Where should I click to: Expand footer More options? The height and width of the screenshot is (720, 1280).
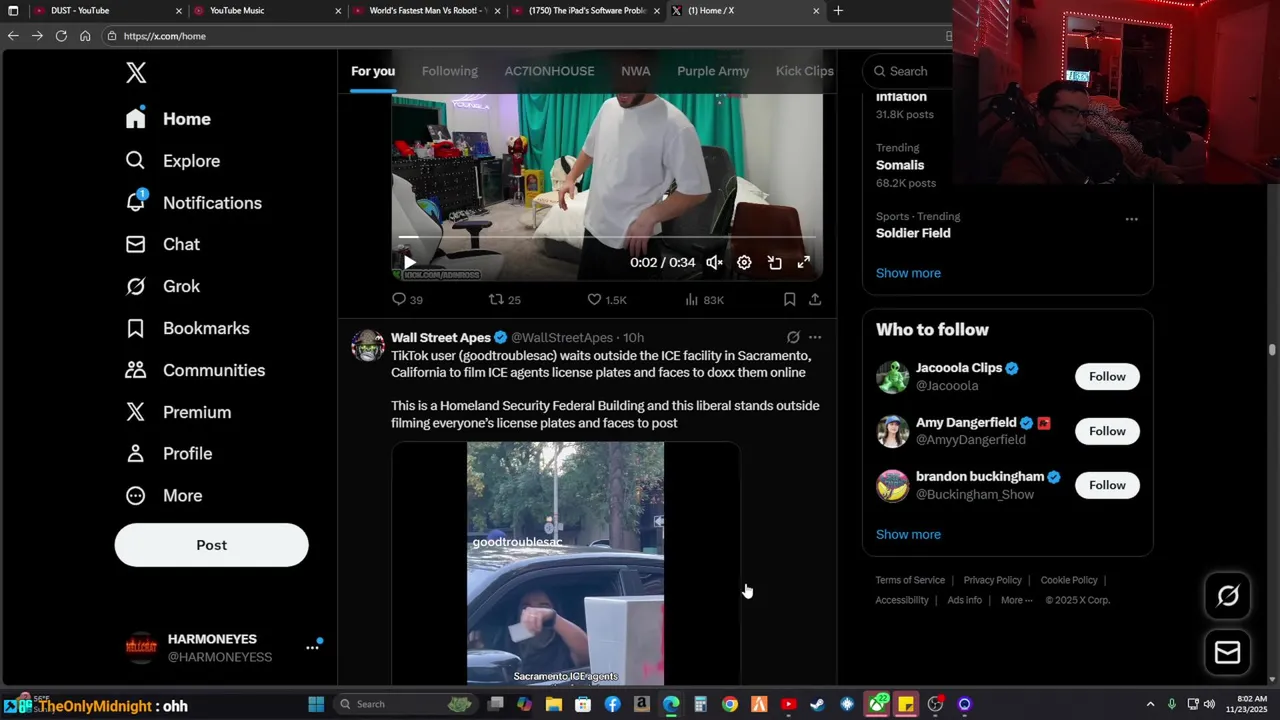click(1016, 600)
